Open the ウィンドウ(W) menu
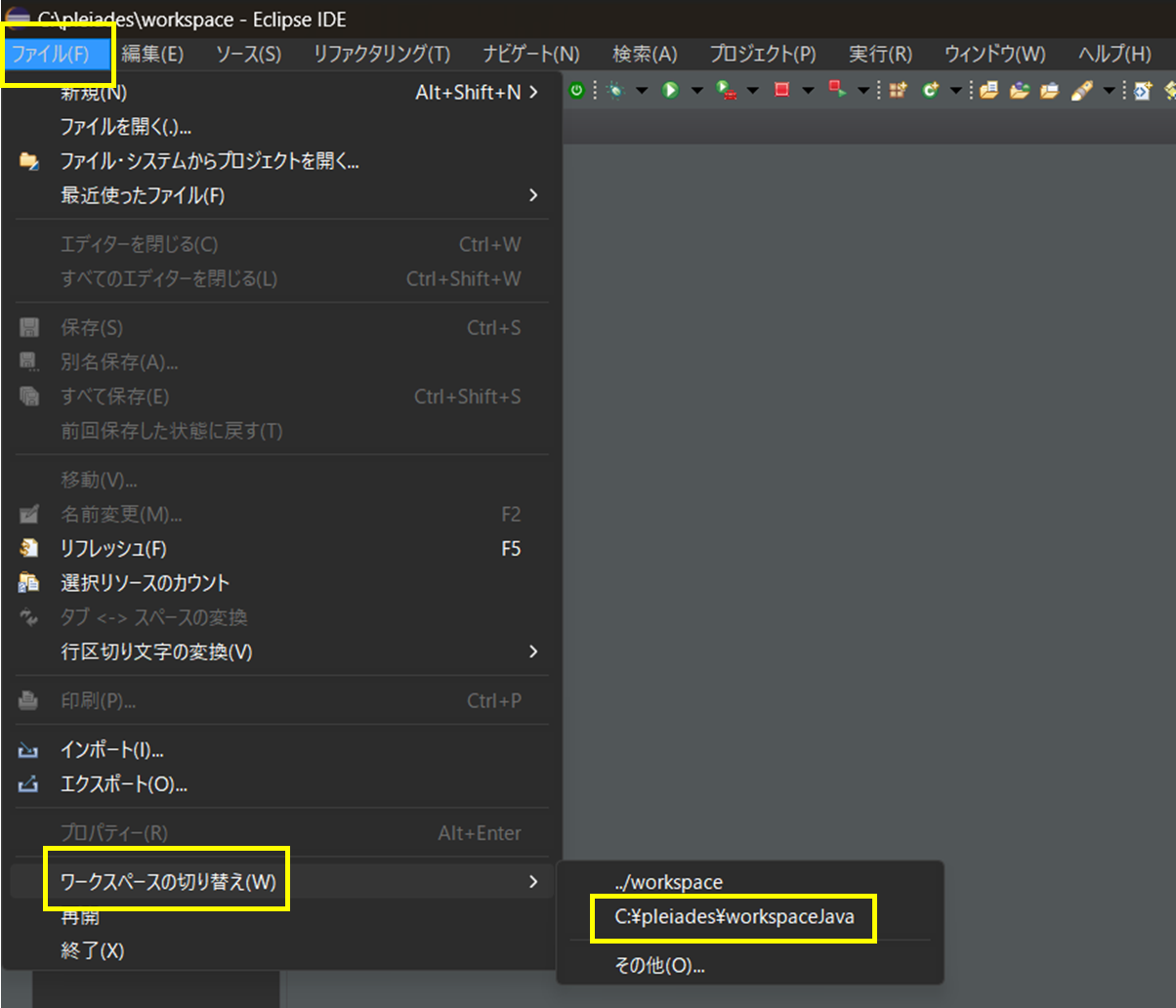This screenshot has width=1176, height=1008. (x=994, y=54)
